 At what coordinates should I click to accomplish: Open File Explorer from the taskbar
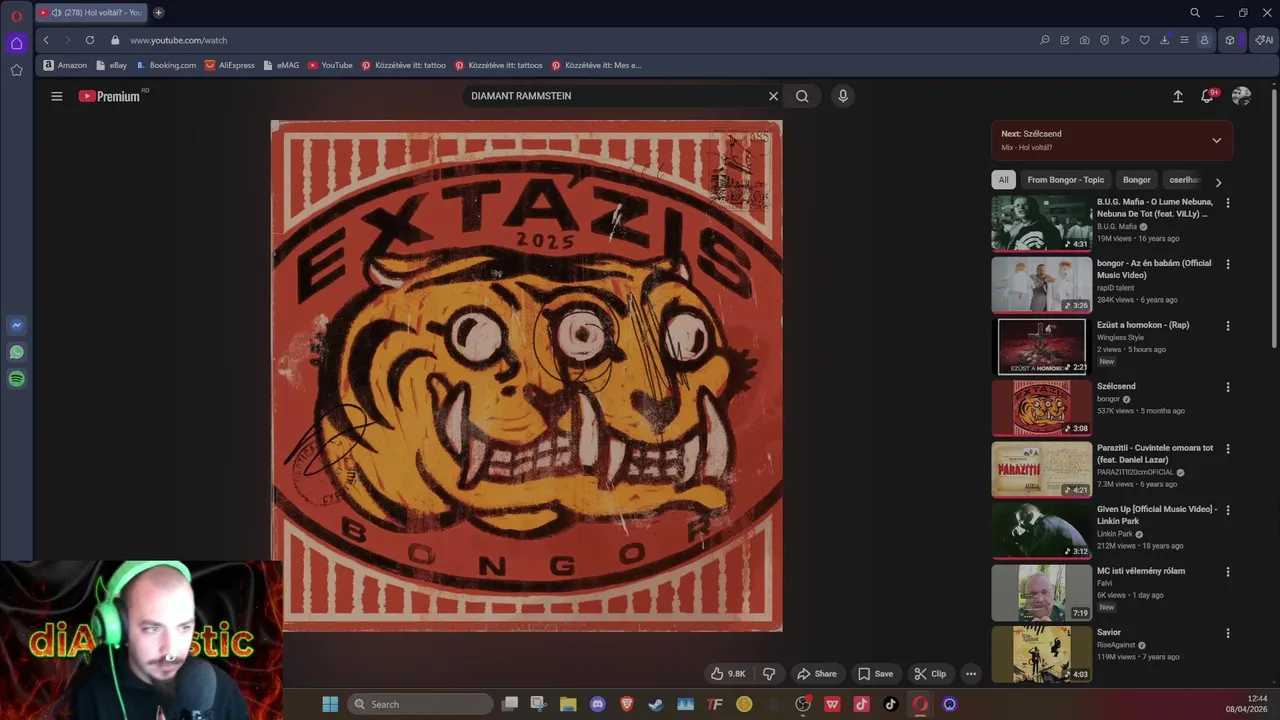click(x=568, y=704)
